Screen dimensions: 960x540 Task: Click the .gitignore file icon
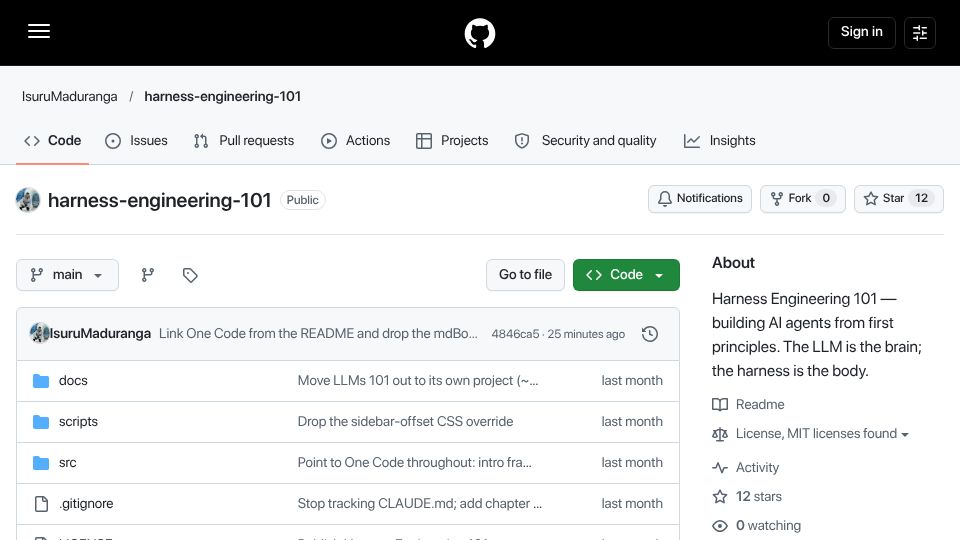[x=41, y=504]
